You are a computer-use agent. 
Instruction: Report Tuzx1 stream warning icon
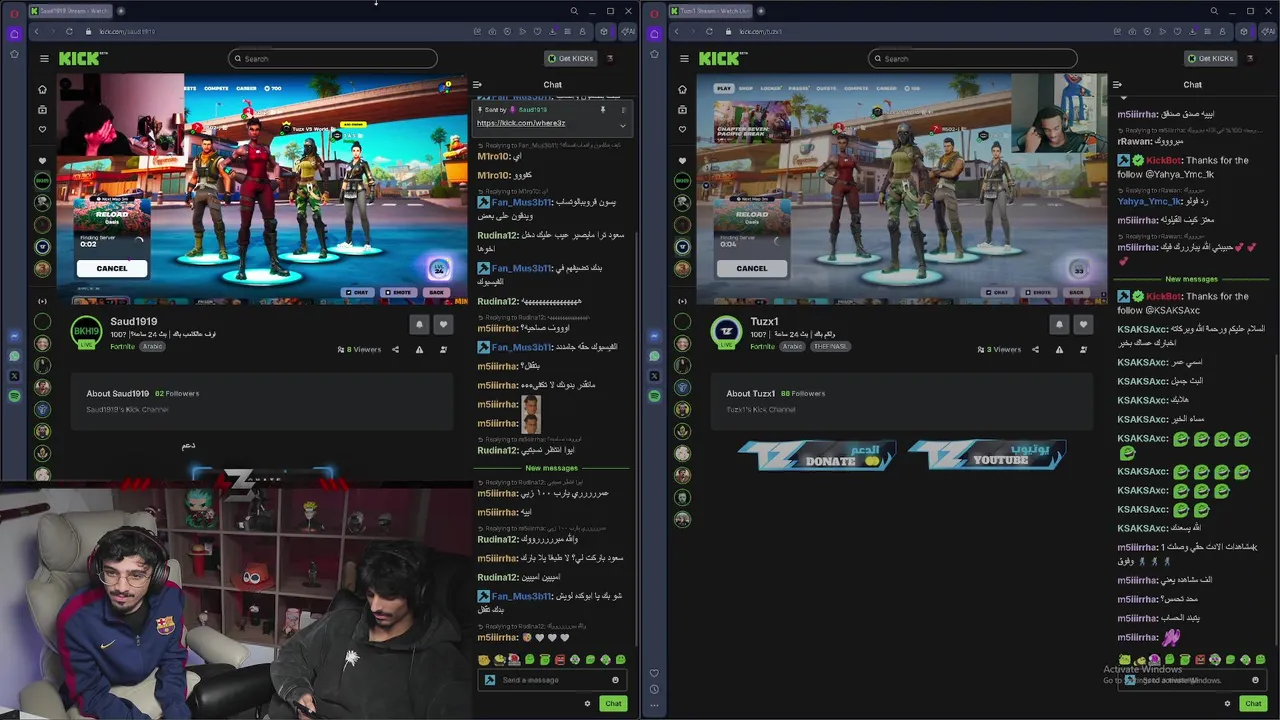point(1059,349)
